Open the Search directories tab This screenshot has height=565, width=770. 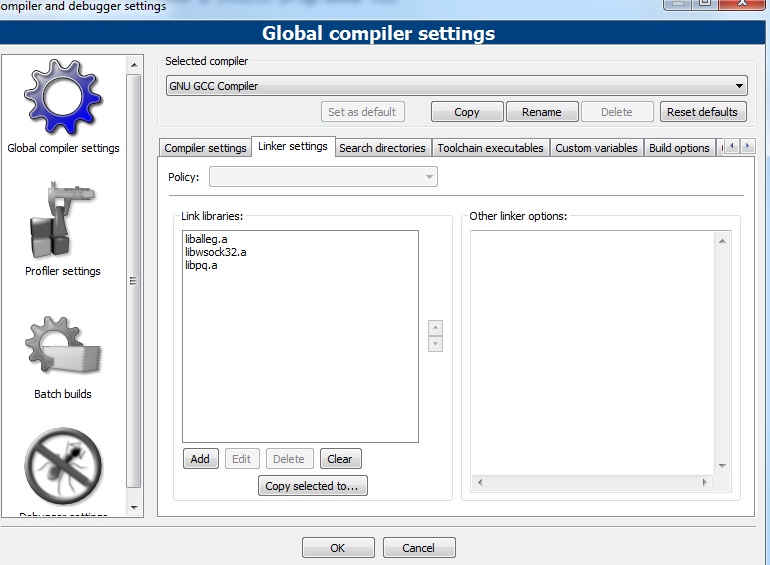pos(382,148)
